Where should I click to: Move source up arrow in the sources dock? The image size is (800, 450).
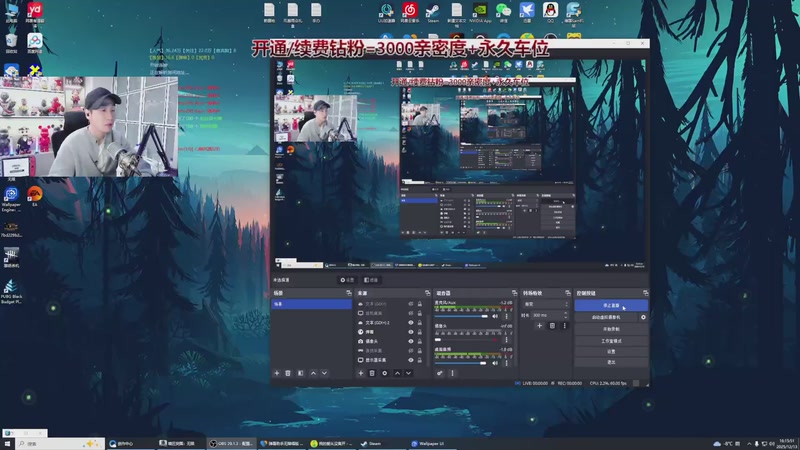point(397,373)
